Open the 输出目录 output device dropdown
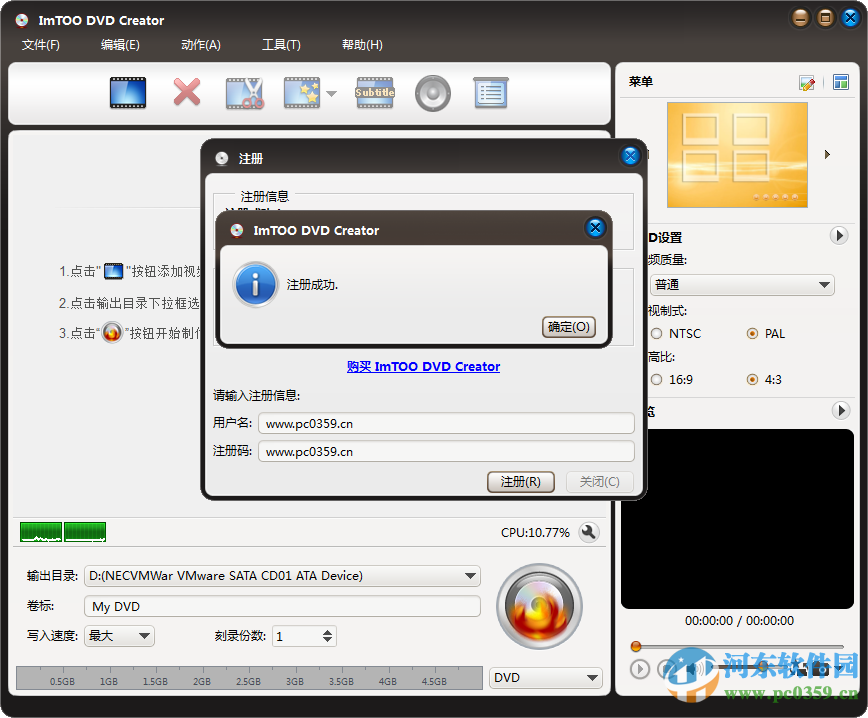 (x=470, y=576)
